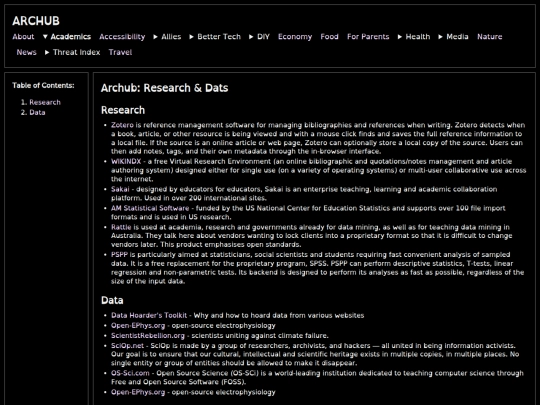
Task: Select the Media menu label
Action: point(457,37)
